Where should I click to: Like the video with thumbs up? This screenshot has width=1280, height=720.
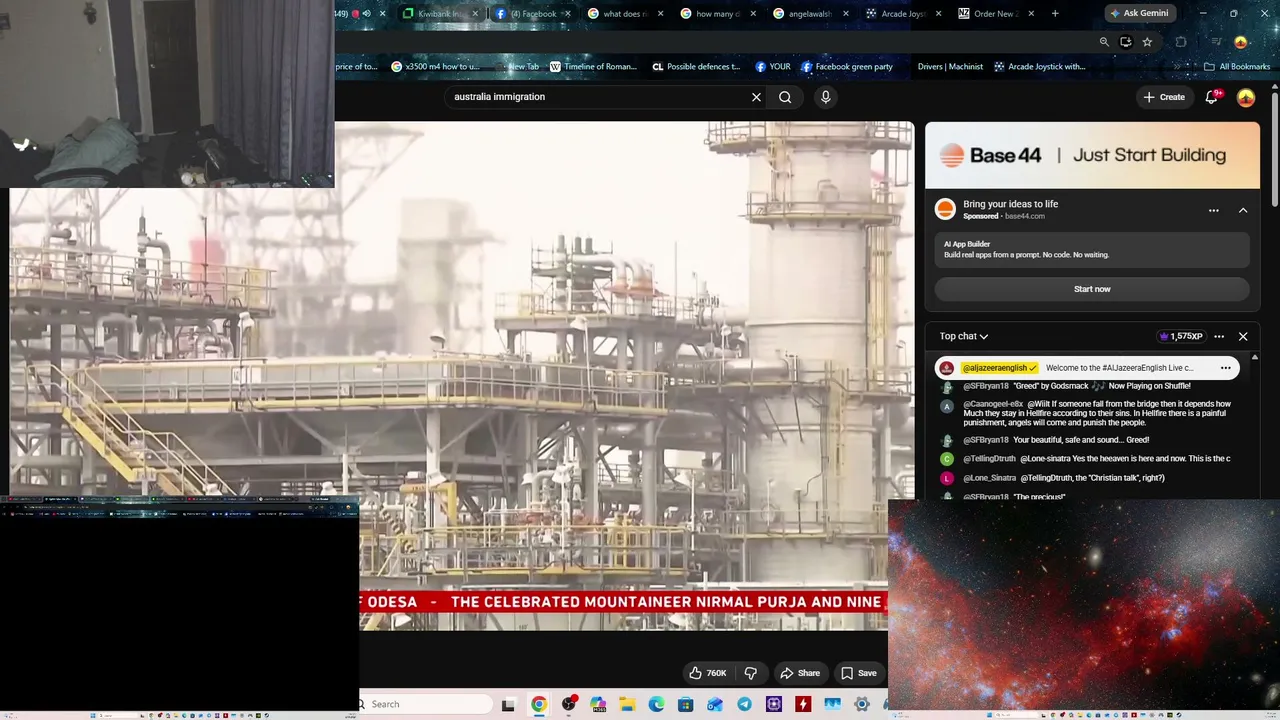pyautogui.click(x=707, y=673)
